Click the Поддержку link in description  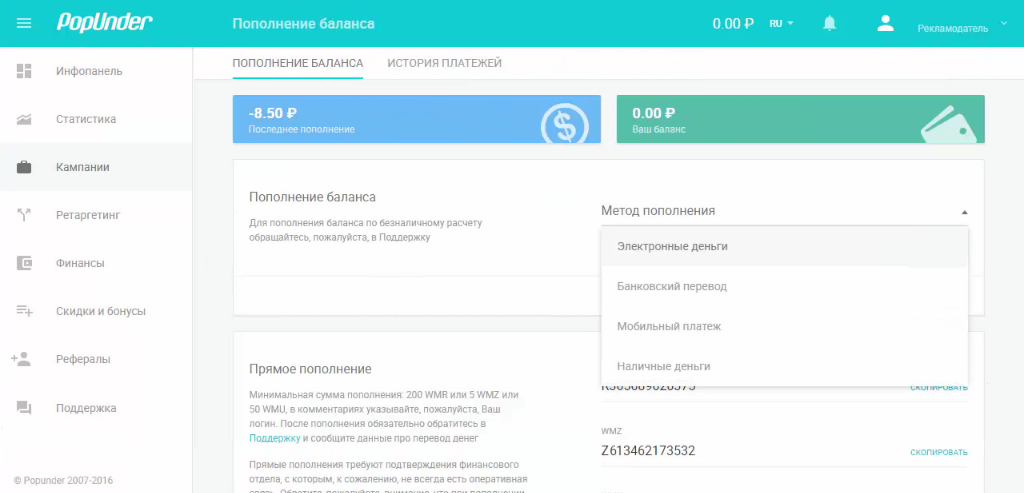click(275, 438)
